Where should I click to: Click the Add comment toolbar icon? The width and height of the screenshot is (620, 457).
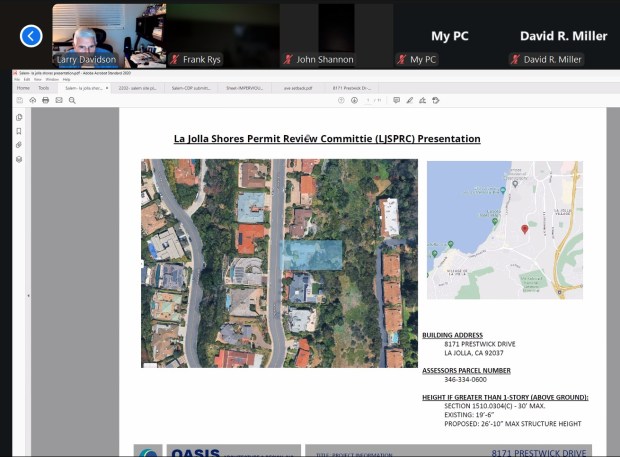coord(396,100)
